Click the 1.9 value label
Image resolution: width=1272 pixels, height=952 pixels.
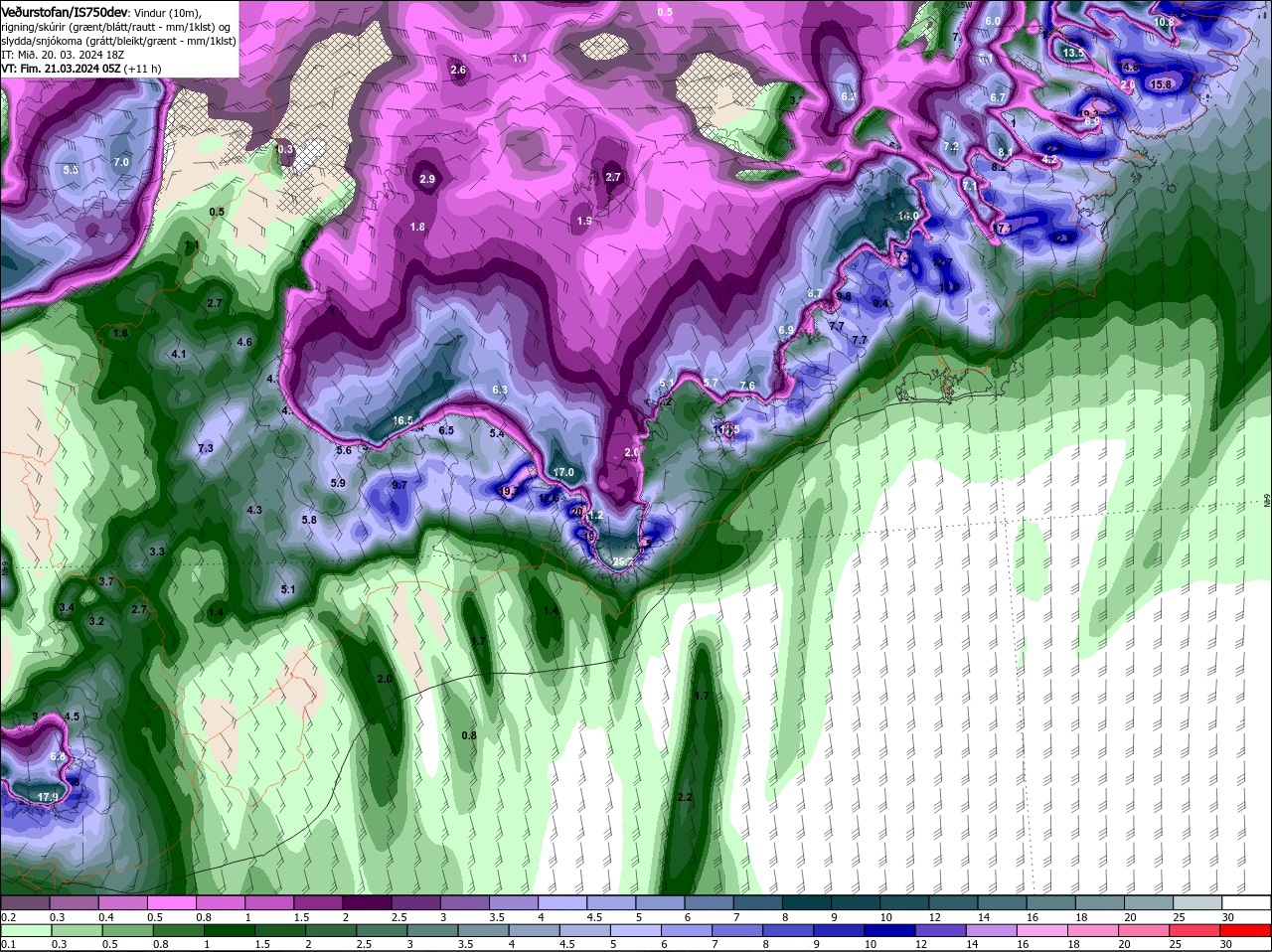click(x=584, y=221)
